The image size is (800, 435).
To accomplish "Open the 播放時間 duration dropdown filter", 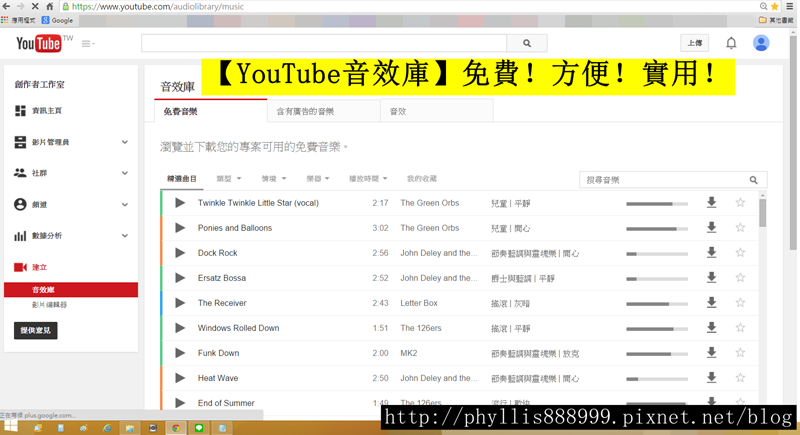I will (368, 178).
